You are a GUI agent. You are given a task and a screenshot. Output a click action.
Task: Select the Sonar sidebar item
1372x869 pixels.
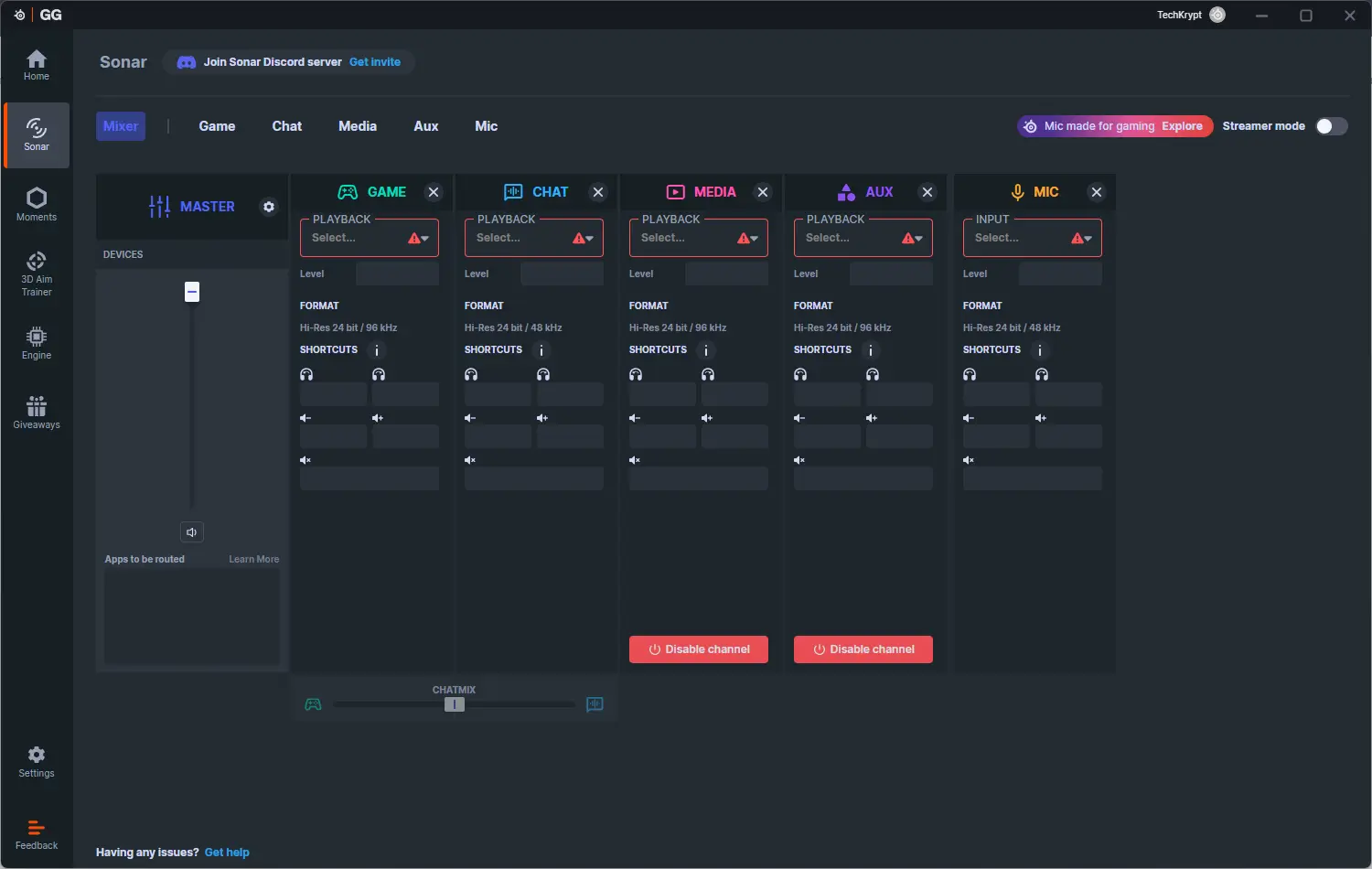click(x=37, y=135)
